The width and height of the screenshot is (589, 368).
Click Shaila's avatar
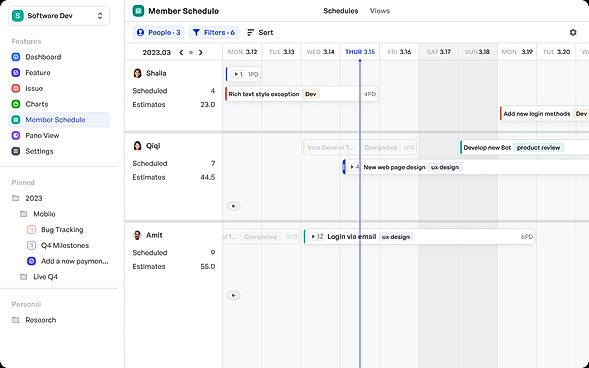pyautogui.click(x=137, y=73)
